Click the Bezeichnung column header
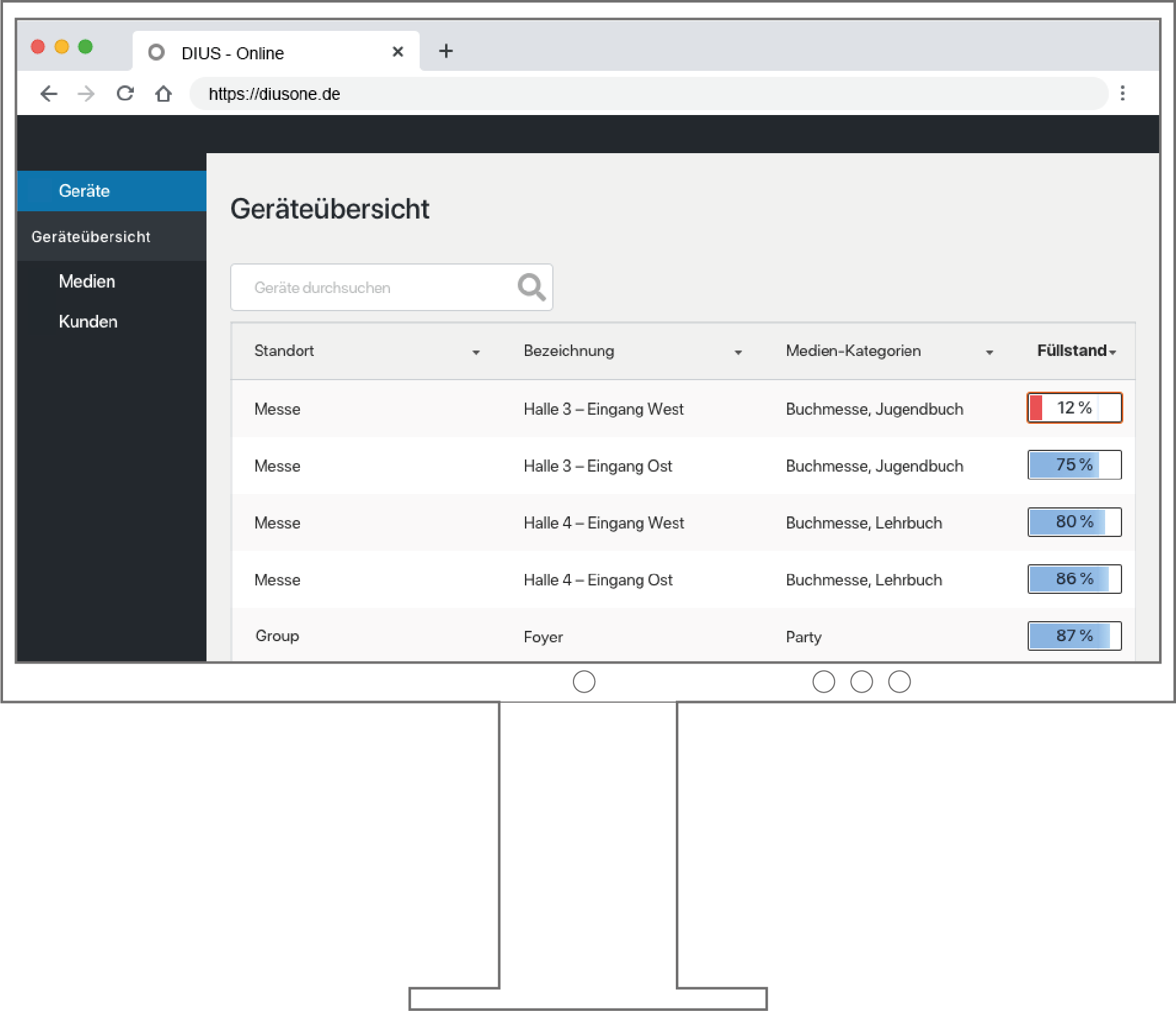Screen dimensions: 1176x1011 tap(569, 351)
